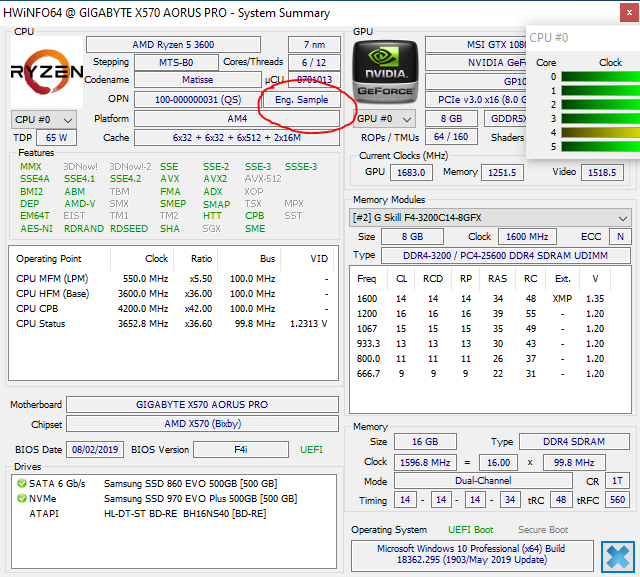640x577 pixels.
Task: Click the tRFC 560 field
Action: (617, 500)
